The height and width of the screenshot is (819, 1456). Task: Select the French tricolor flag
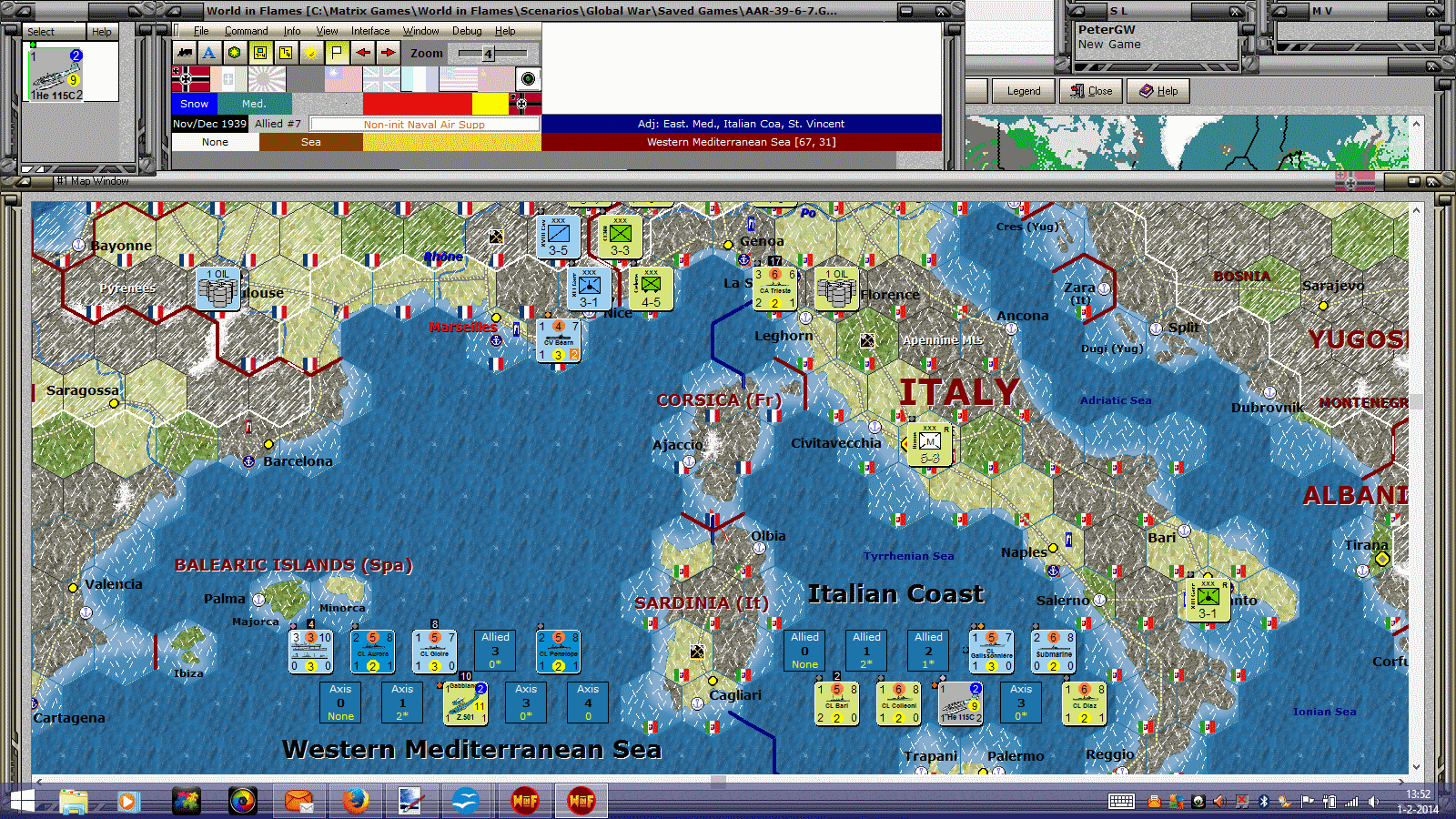pos(420,79)
